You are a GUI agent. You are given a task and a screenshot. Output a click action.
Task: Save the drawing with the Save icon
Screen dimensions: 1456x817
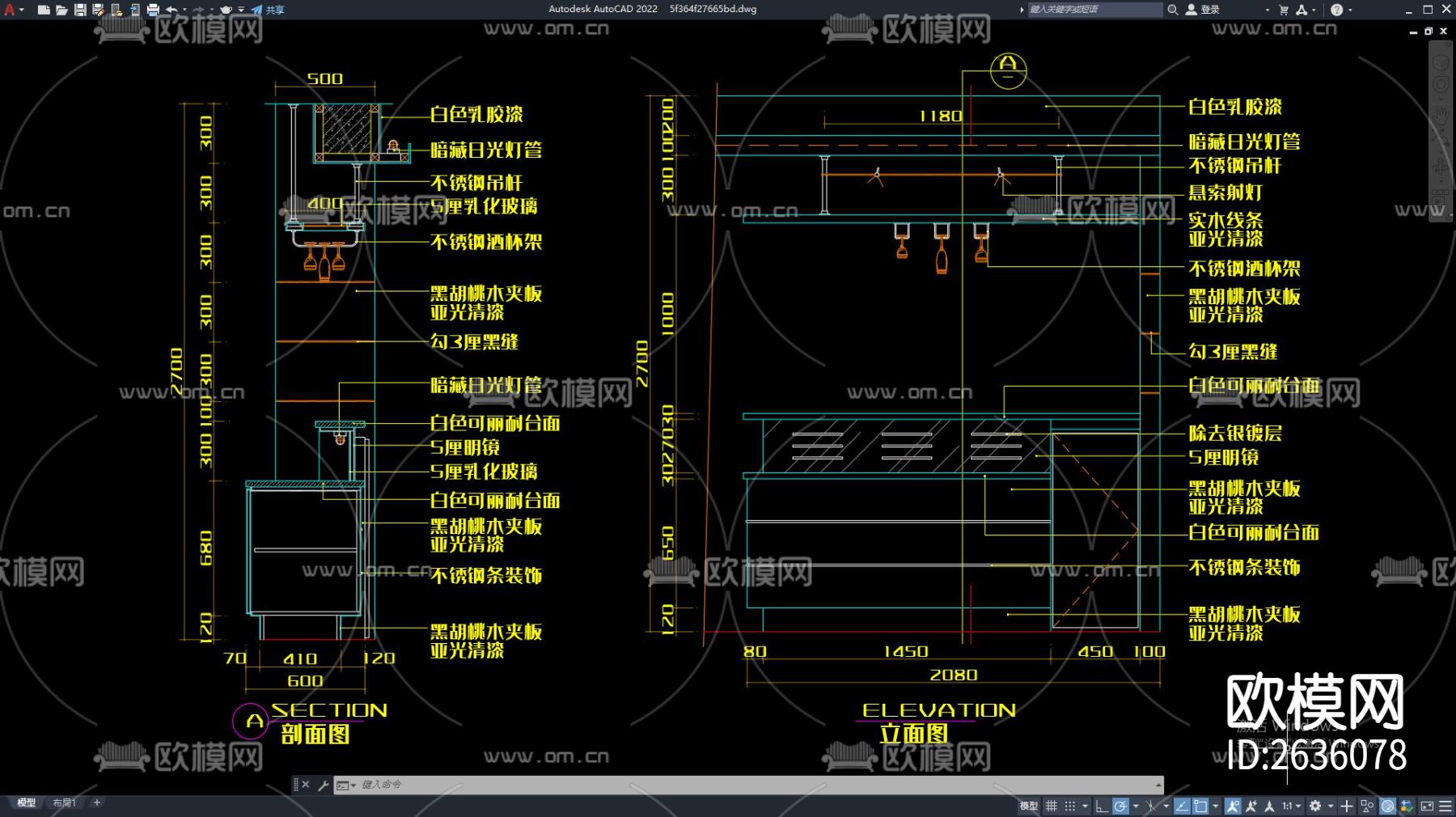80,10
